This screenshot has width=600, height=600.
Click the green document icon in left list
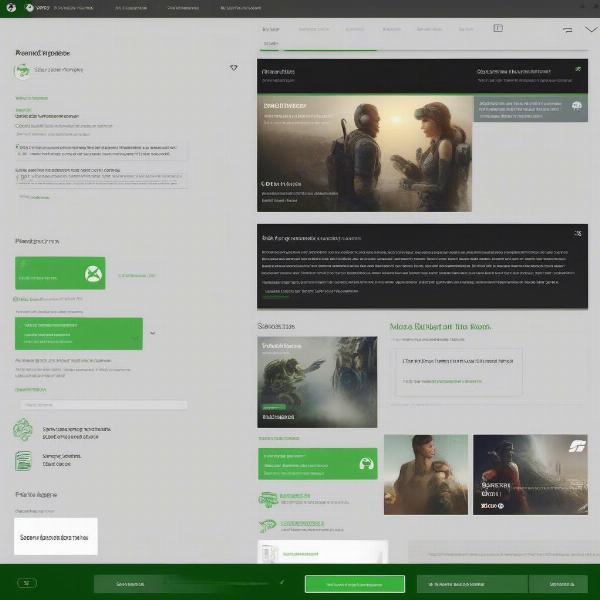[23, 461]
